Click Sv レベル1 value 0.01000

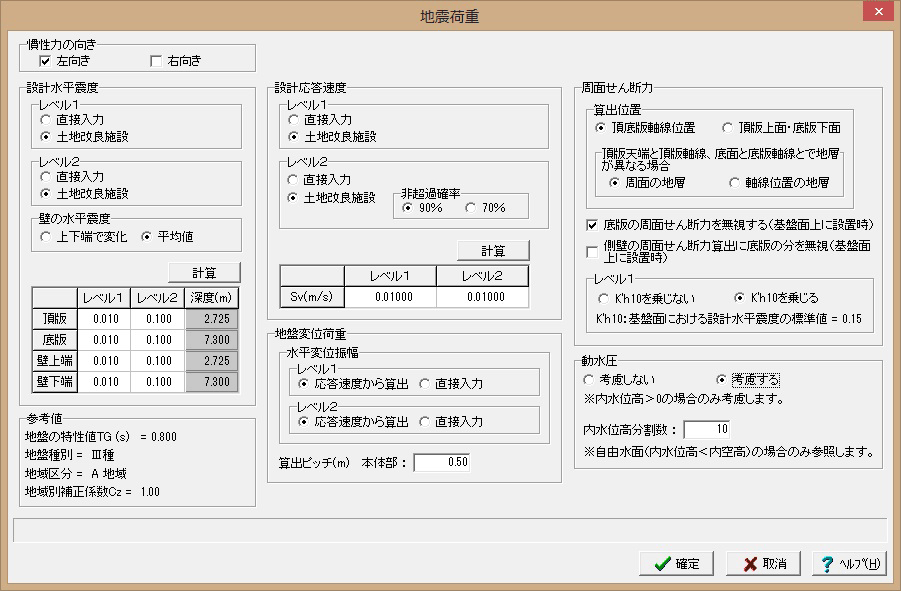pyautogui.click(x=391, y=297)
